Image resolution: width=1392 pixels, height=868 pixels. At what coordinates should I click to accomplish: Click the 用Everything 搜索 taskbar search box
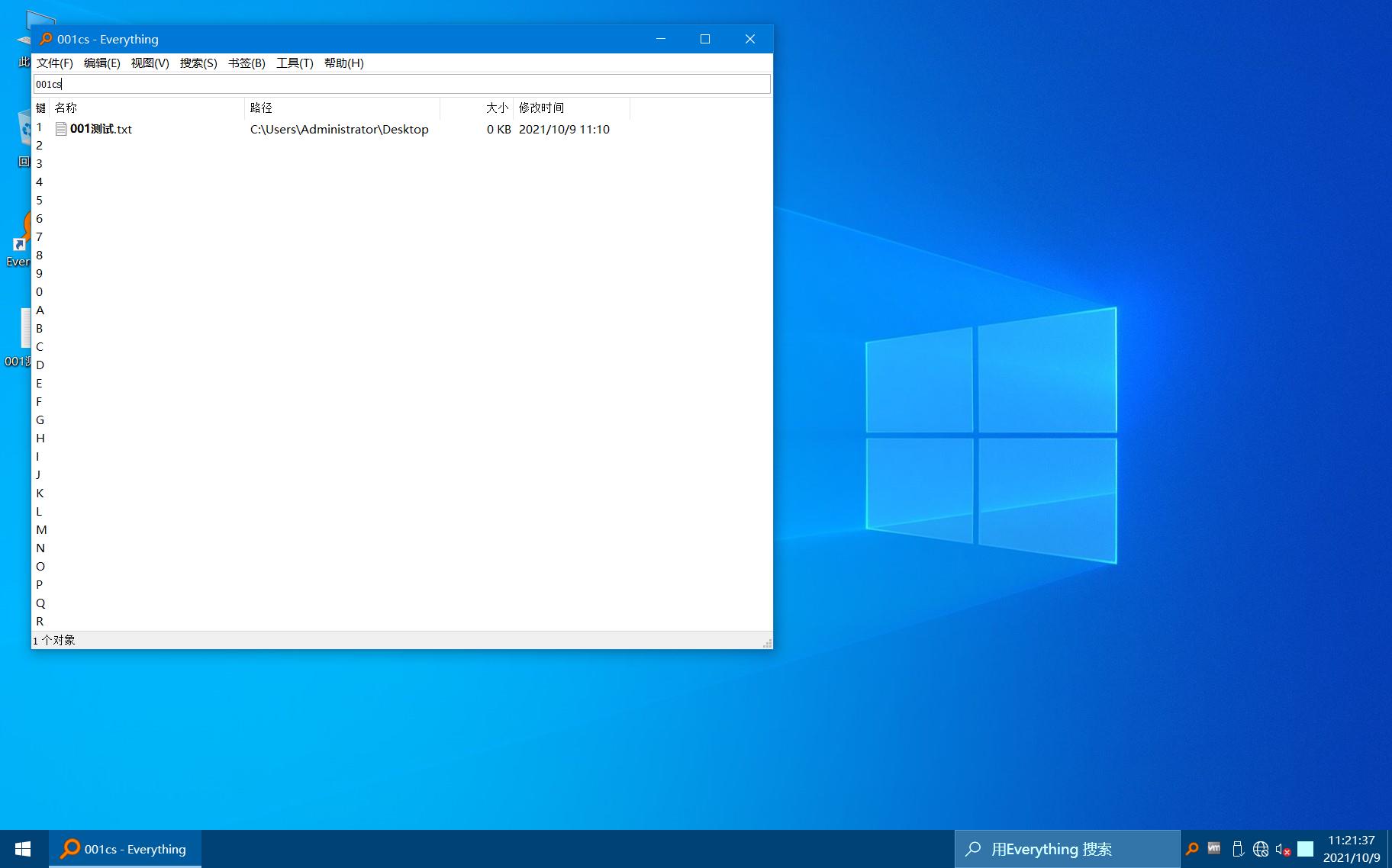(x=1067, y=848)
